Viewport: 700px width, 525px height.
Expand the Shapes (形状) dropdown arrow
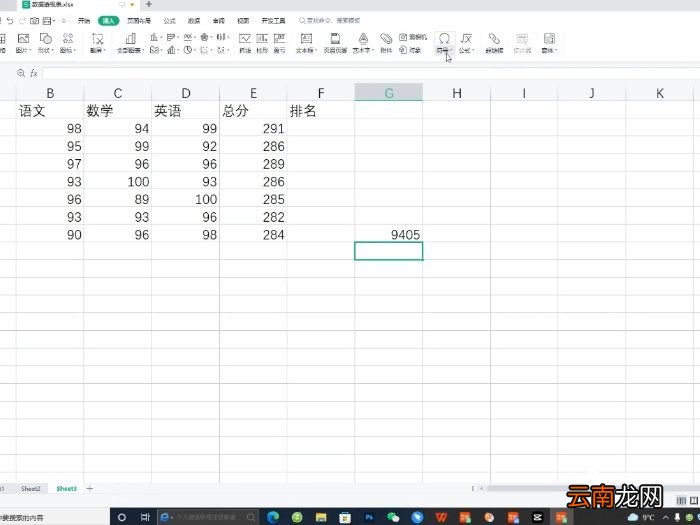coord(52,50)
